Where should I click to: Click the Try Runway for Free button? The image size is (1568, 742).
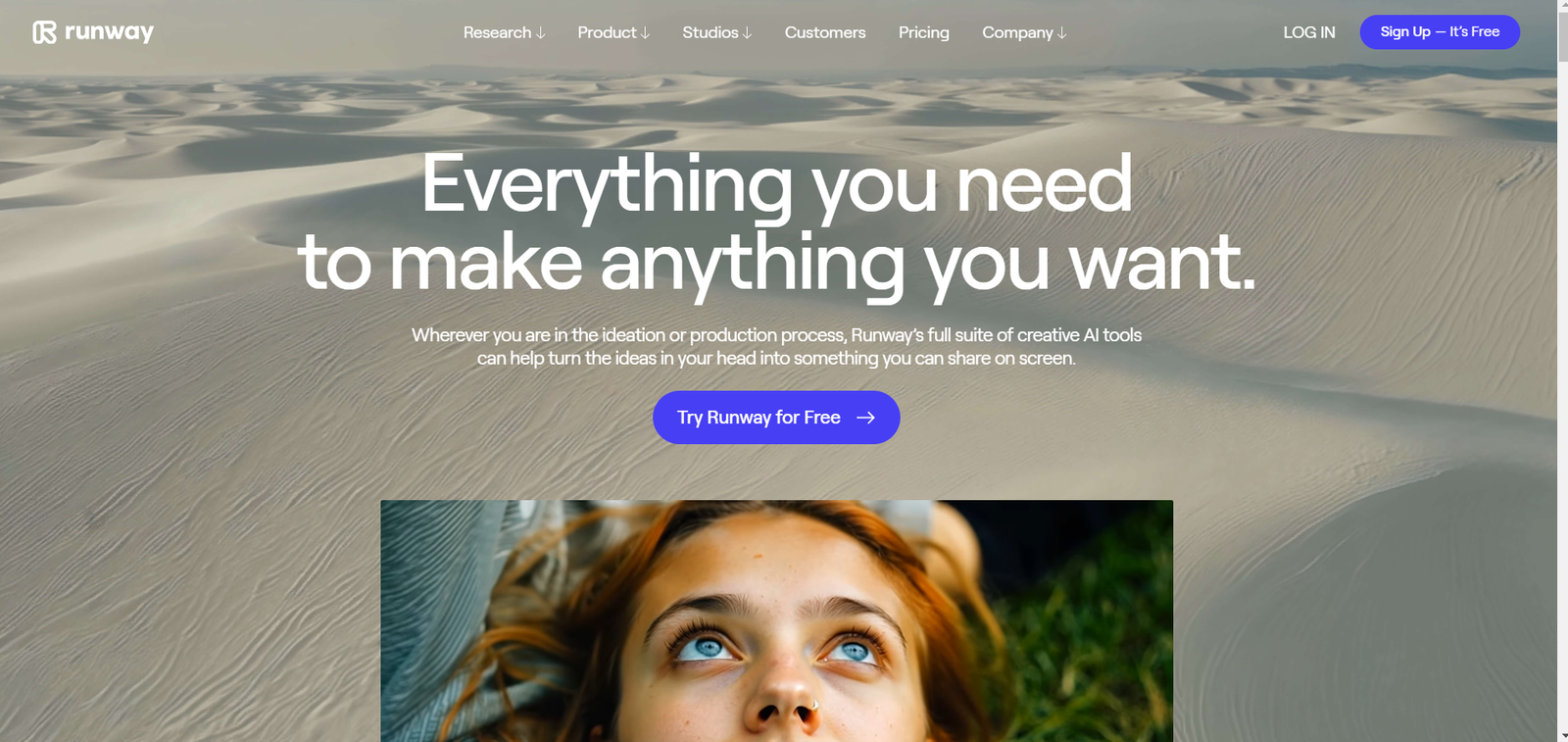pos(776,418)
